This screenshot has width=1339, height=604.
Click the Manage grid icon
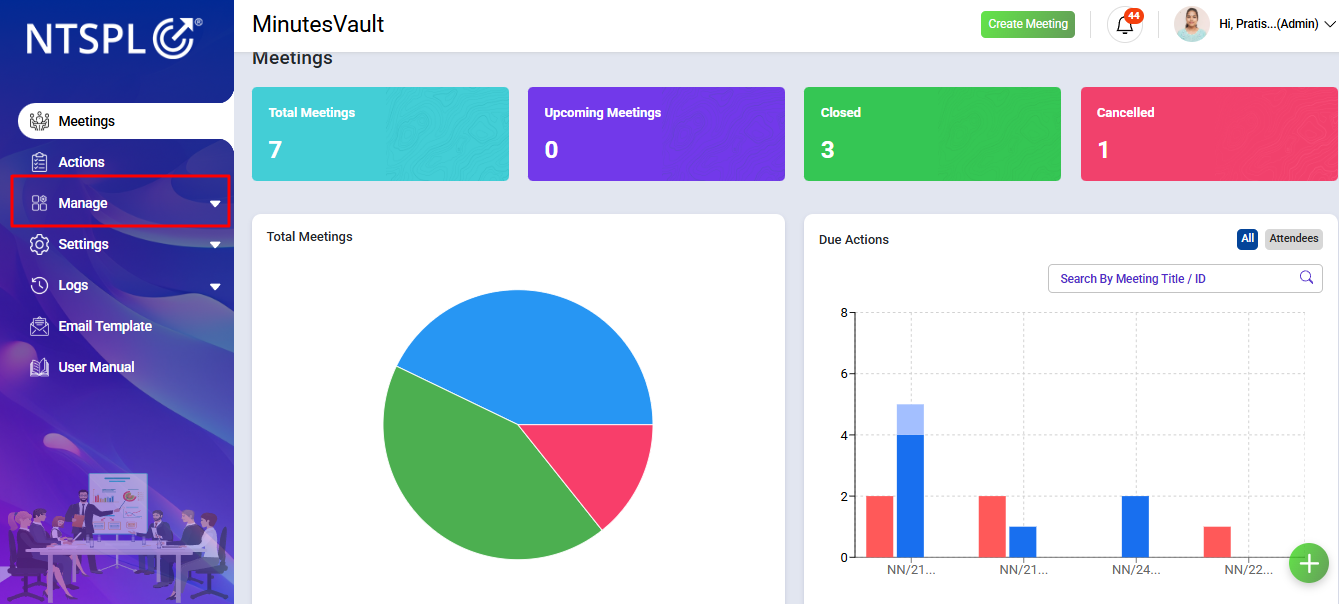click(x=39, y=203)
